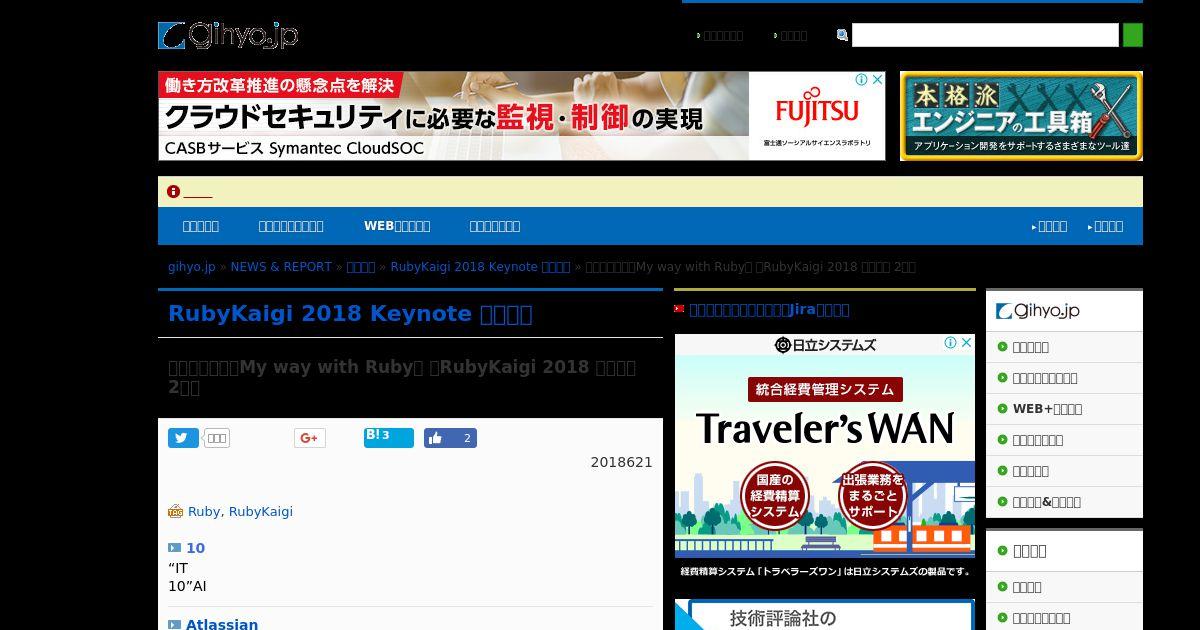1200x630 pixels.
Task: Bookmark via the Hatena B! button
Action: point(389,437)
